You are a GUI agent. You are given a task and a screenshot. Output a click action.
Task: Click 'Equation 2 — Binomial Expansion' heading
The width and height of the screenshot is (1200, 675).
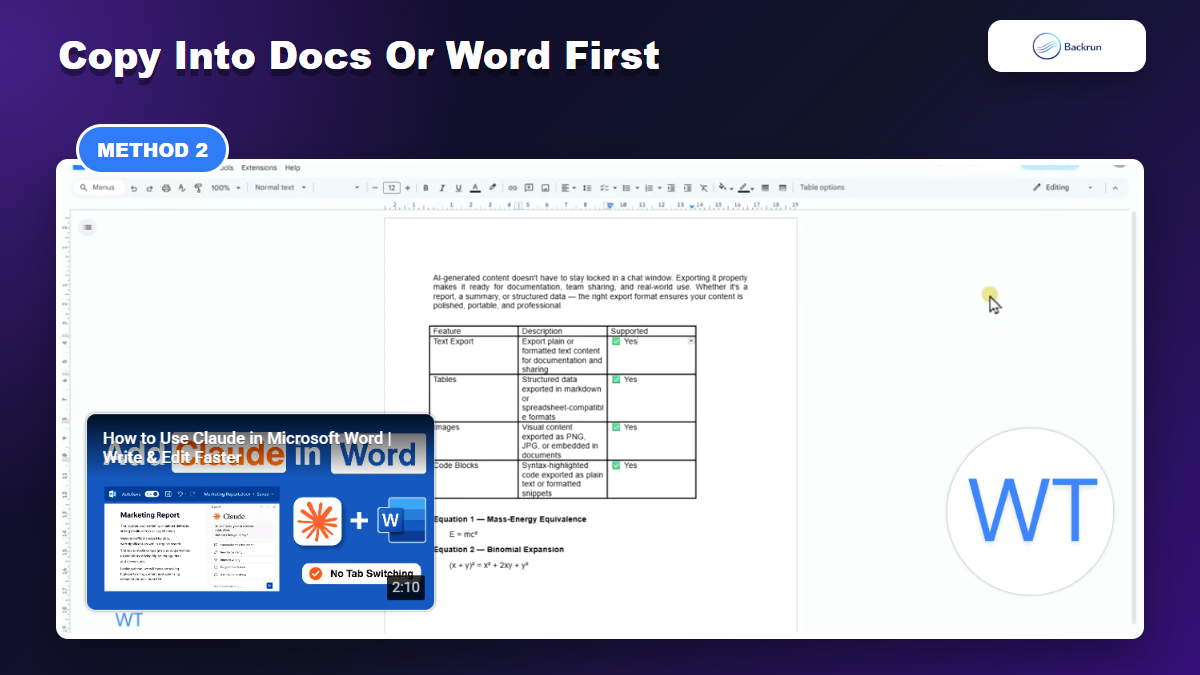click(499, 550)
